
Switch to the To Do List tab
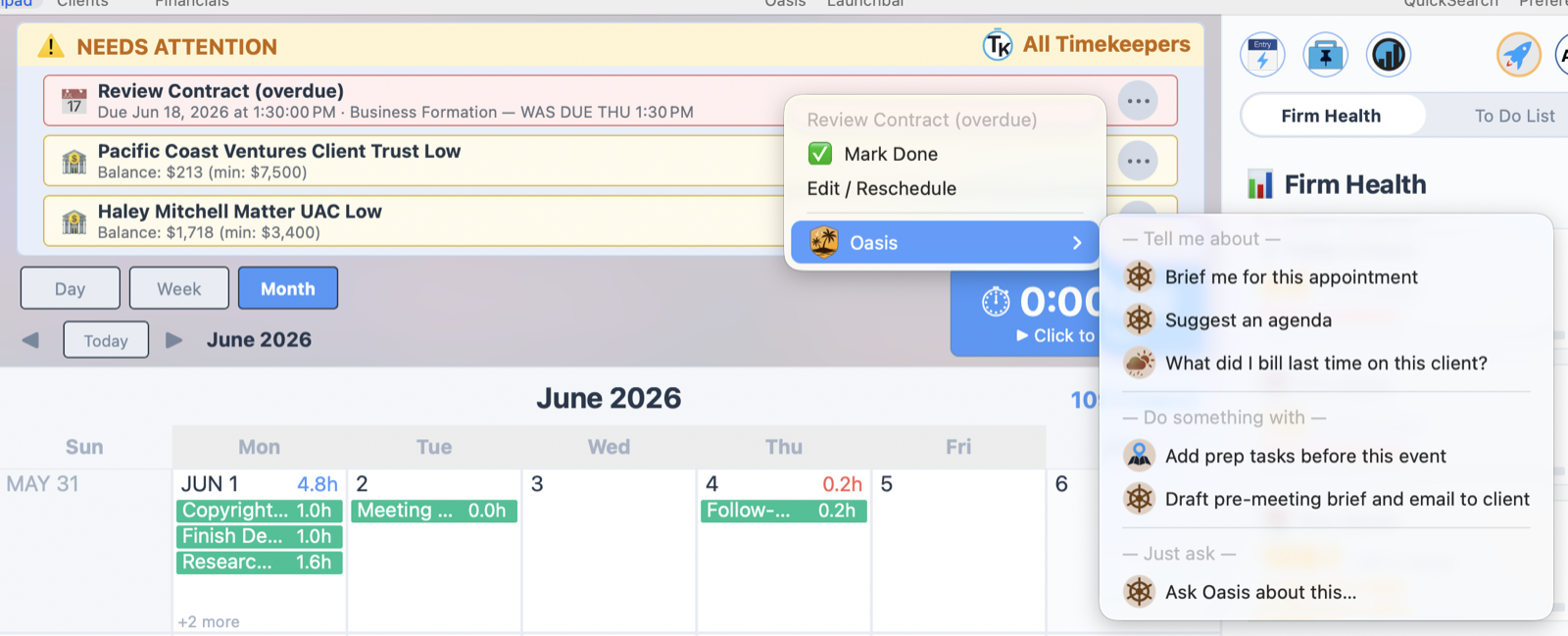(1514, 116)
